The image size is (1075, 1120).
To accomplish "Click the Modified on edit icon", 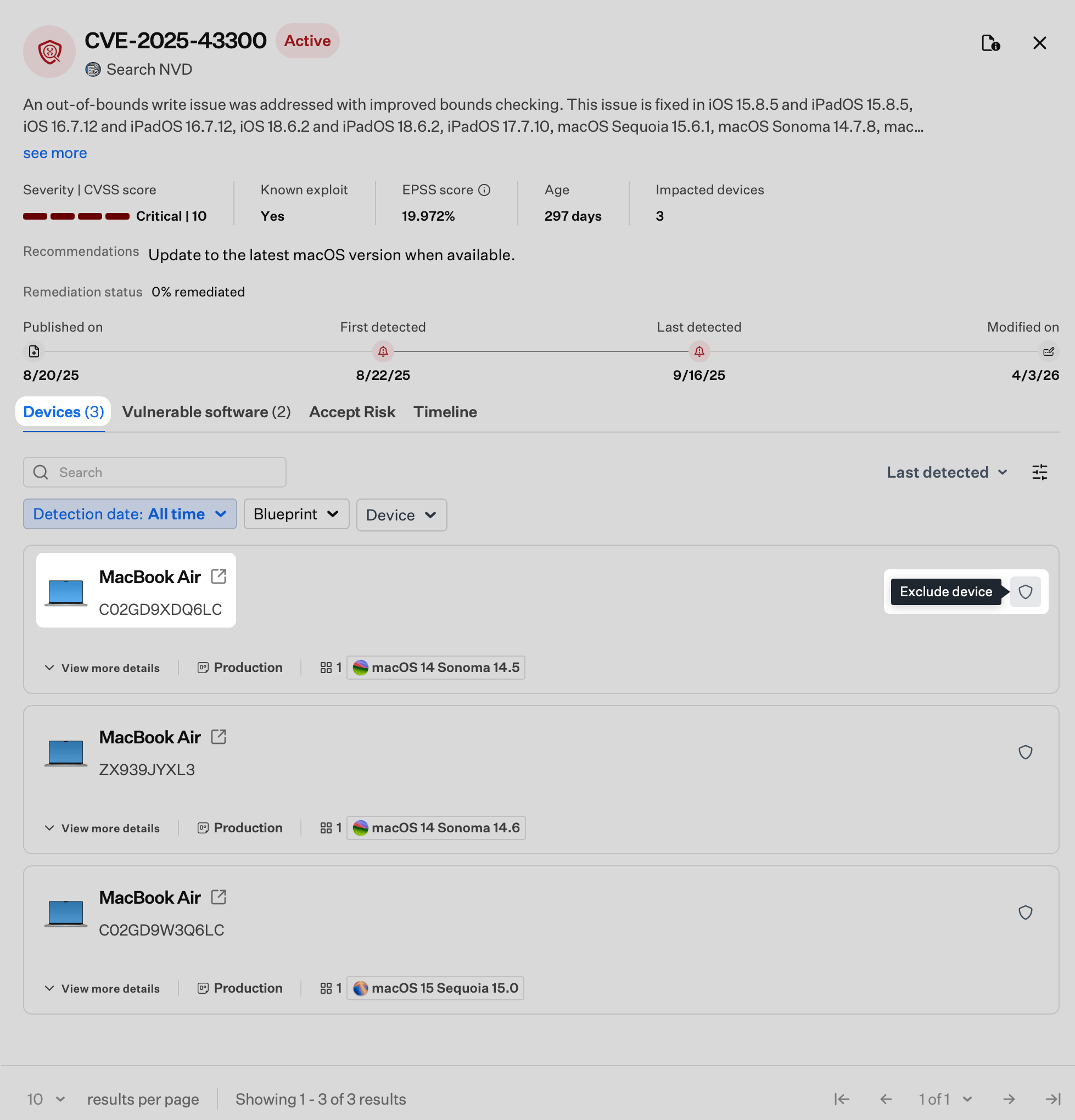I will coord(1048,351).
